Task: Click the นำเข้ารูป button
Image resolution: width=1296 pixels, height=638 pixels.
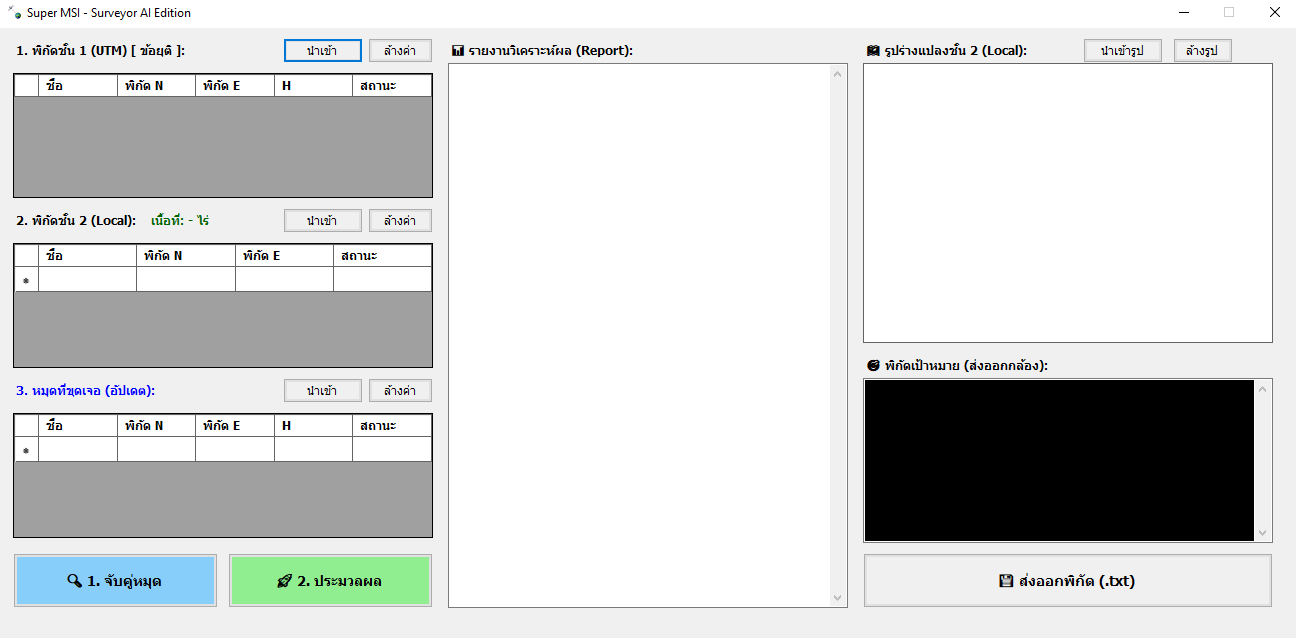Action: (x=1122, y=50)
